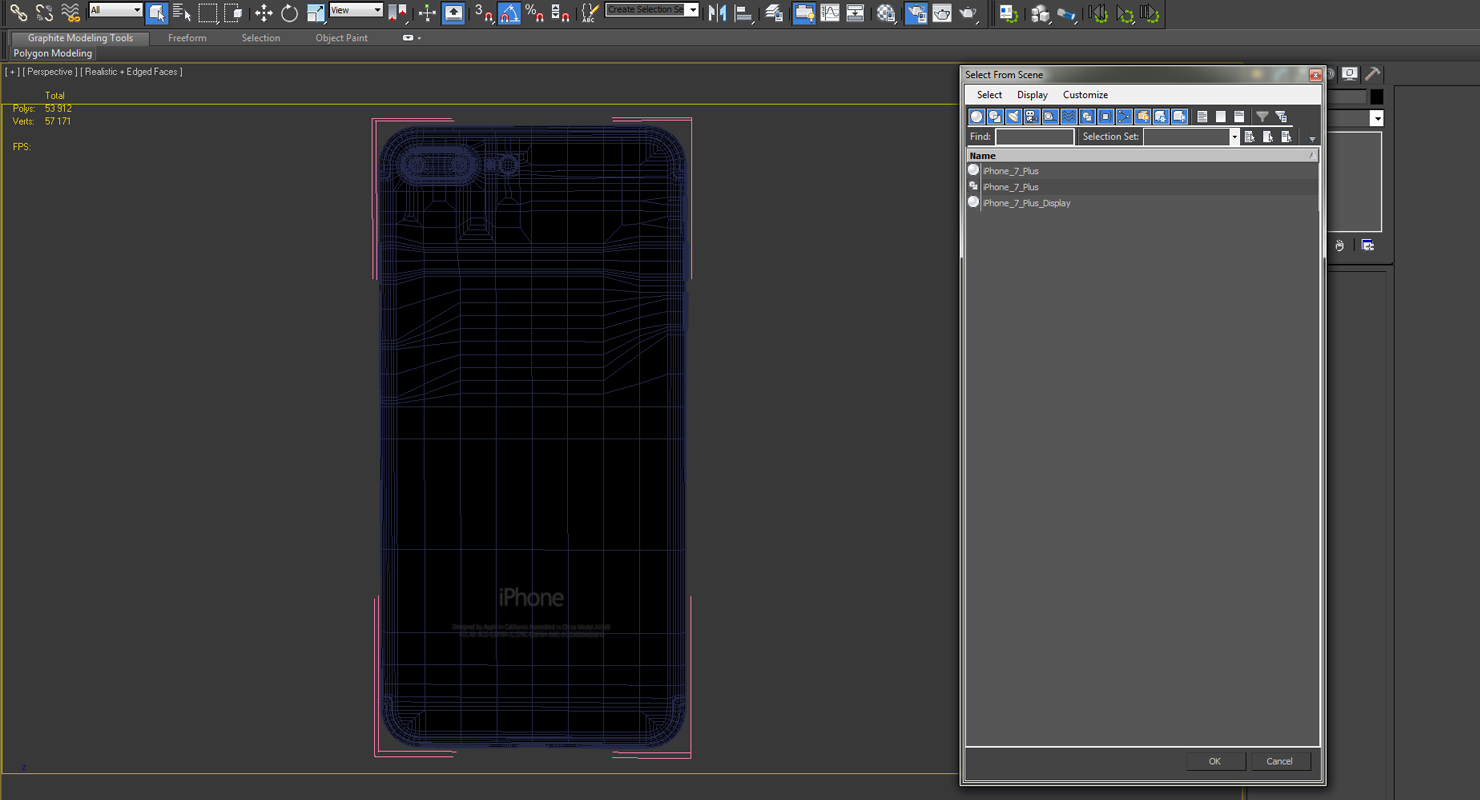Select the first iPhone_7_Plus geometry item

click(1142, 171)
